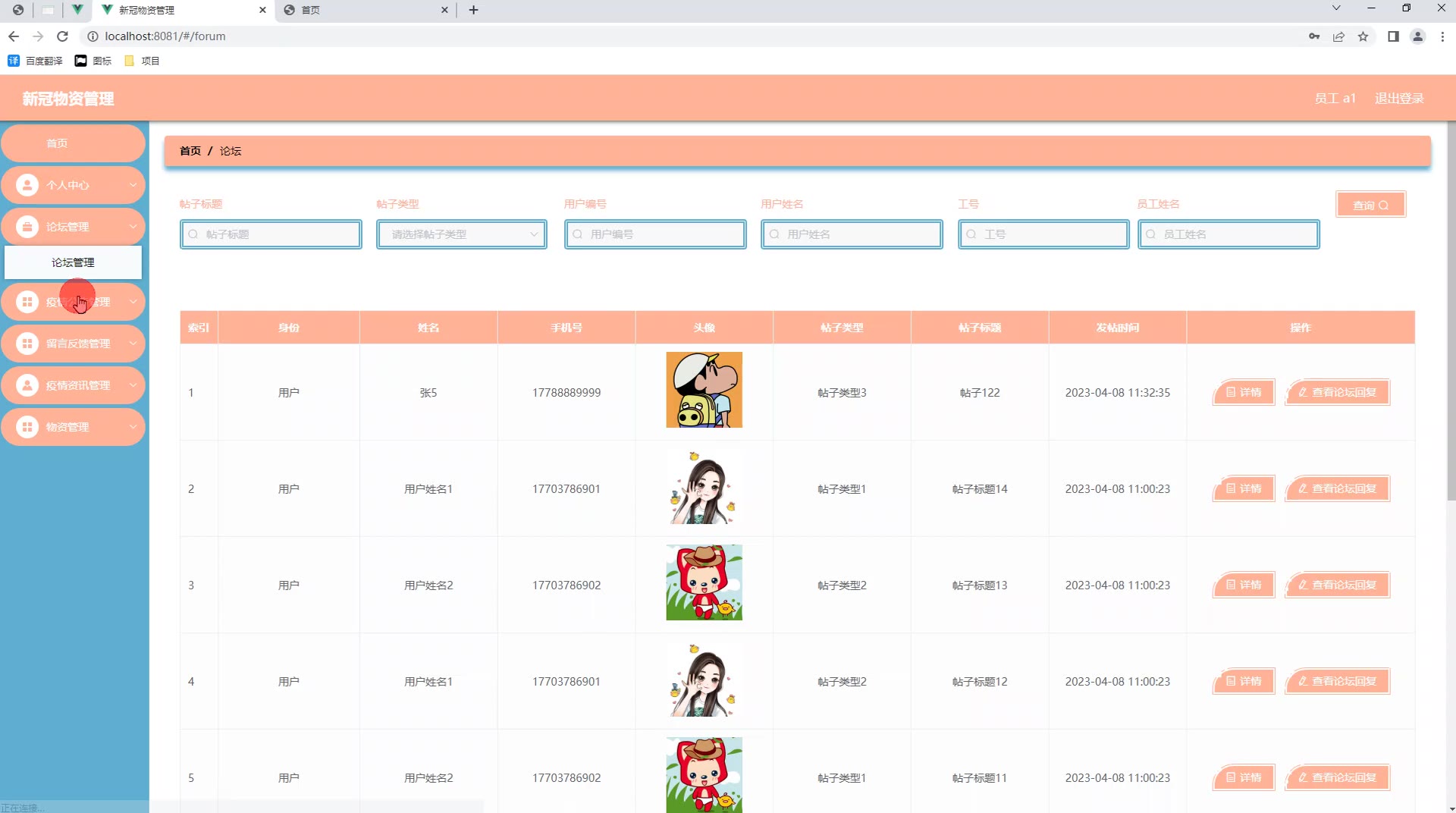The width and height of the screenshot is (1456, 813).
Task: Click 首页 in the breadcrumb
Action: [190, 151]
